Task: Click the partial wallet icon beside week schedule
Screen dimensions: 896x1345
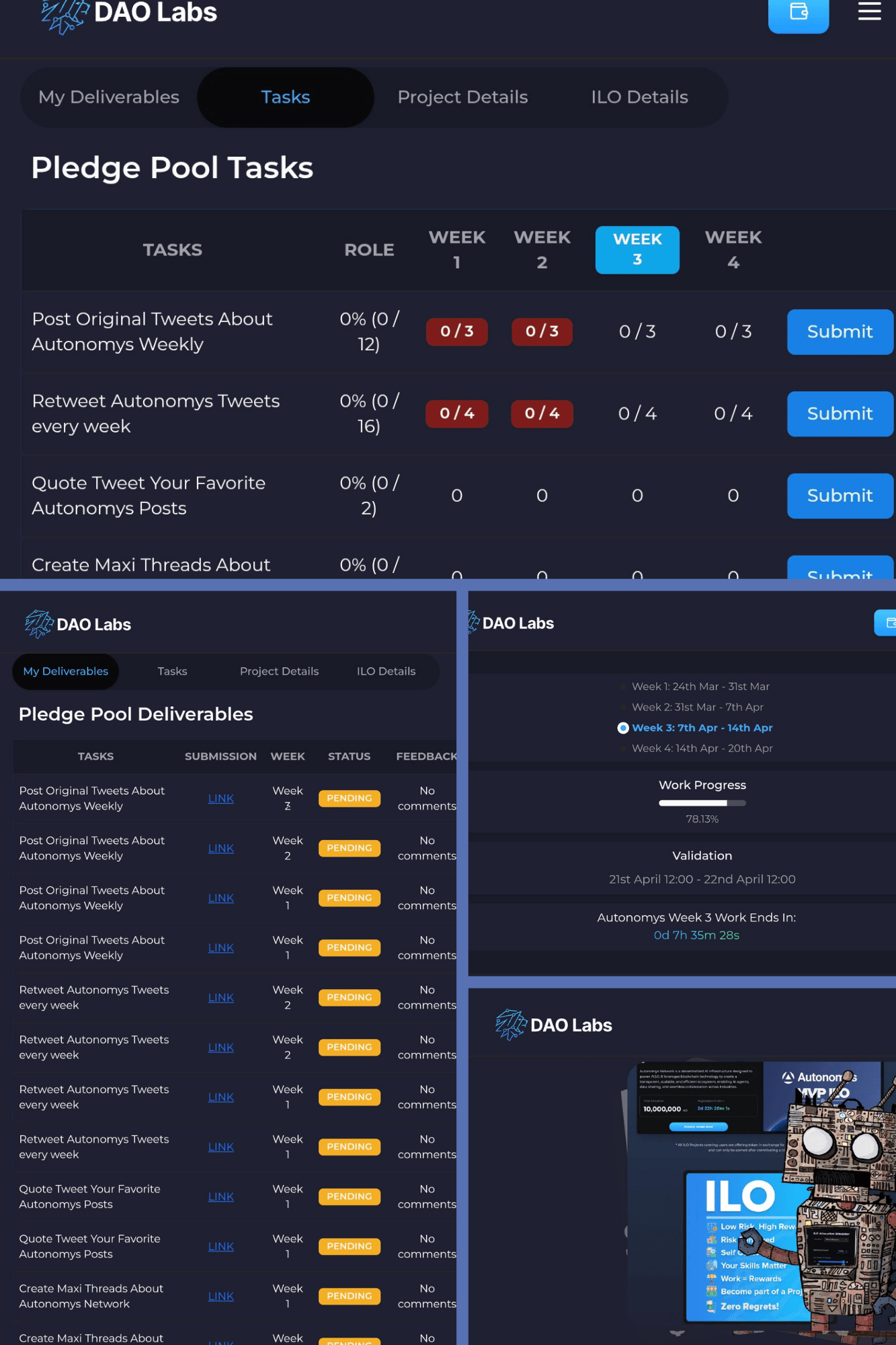Action: [x=886, y=623]
